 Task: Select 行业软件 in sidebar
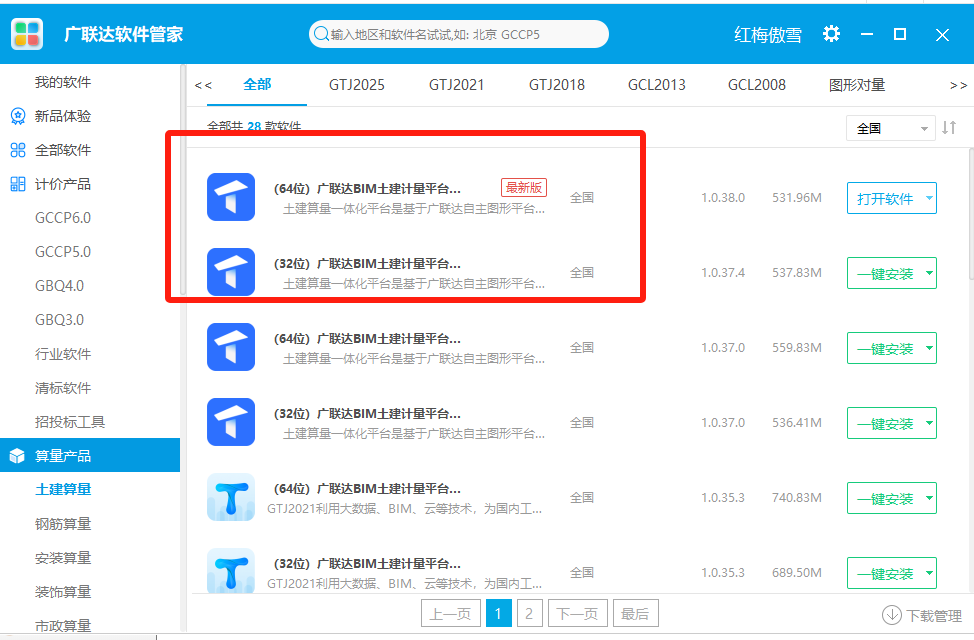click(63, 354)
